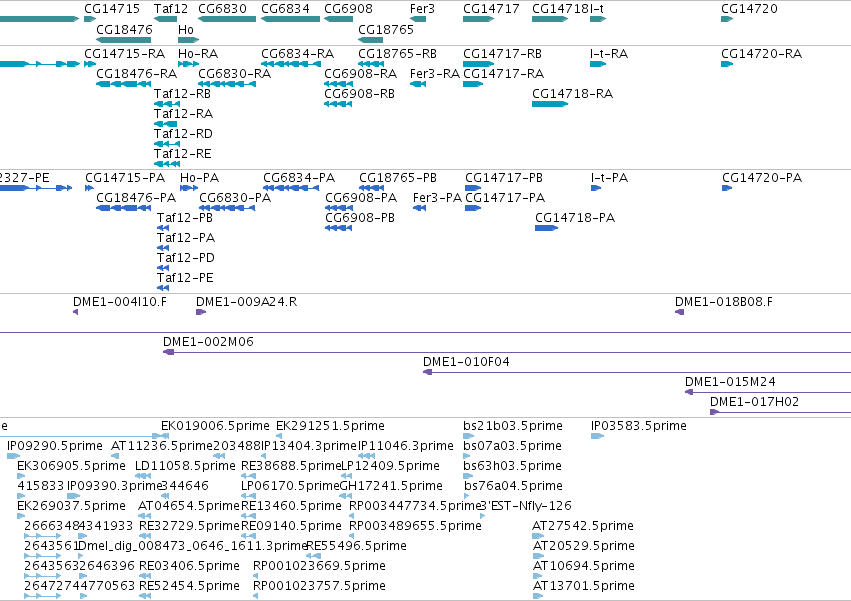
Task: Click the CG14717 gene label
Action: tap(491, 9)
